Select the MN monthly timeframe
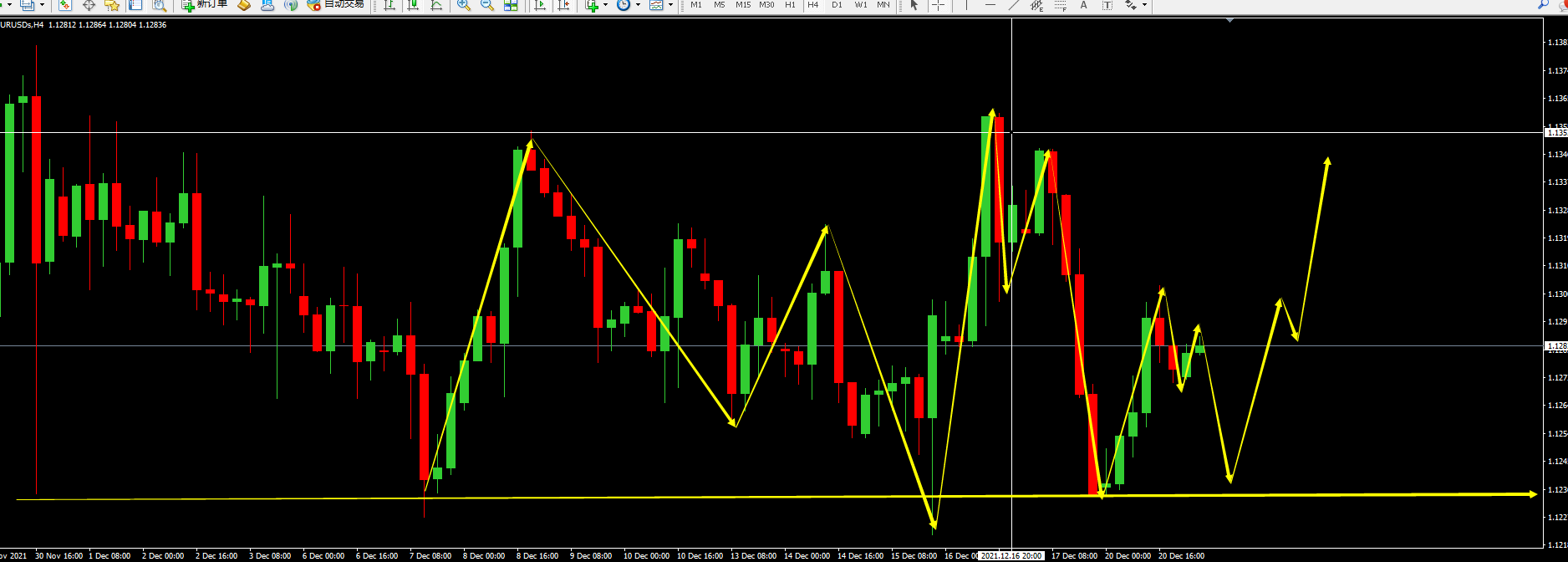This screenshot has height=562, width=1568. pyautogui.click(x=883, y=5)
